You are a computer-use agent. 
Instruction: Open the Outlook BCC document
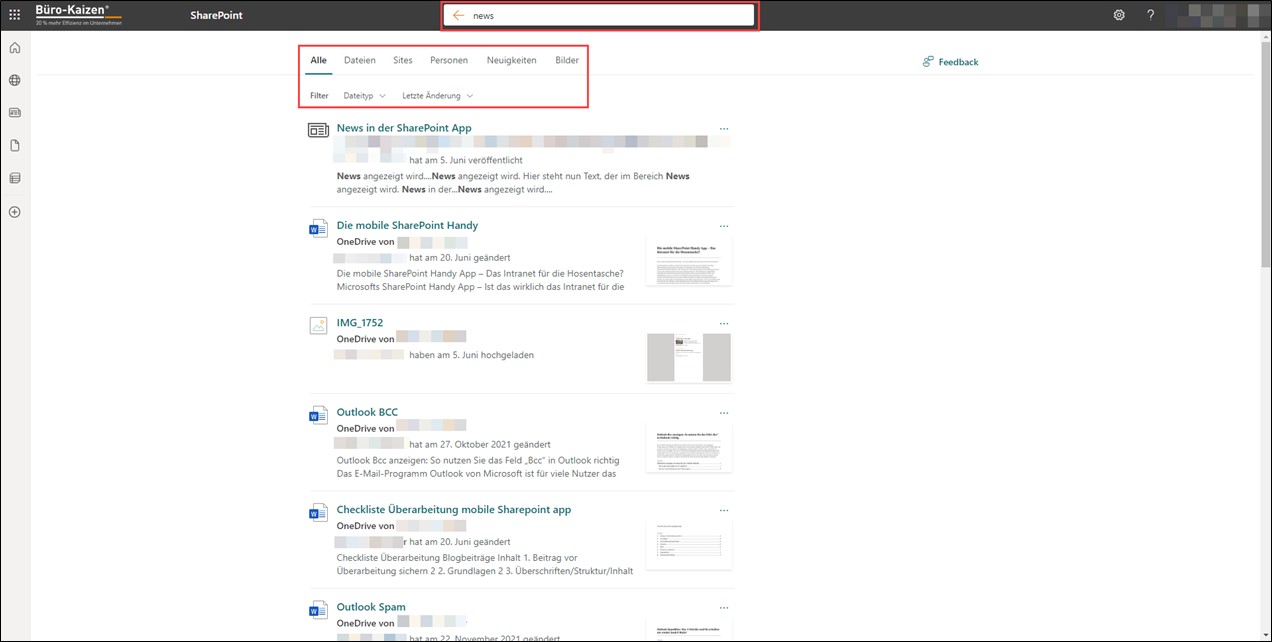coord(367,412)
